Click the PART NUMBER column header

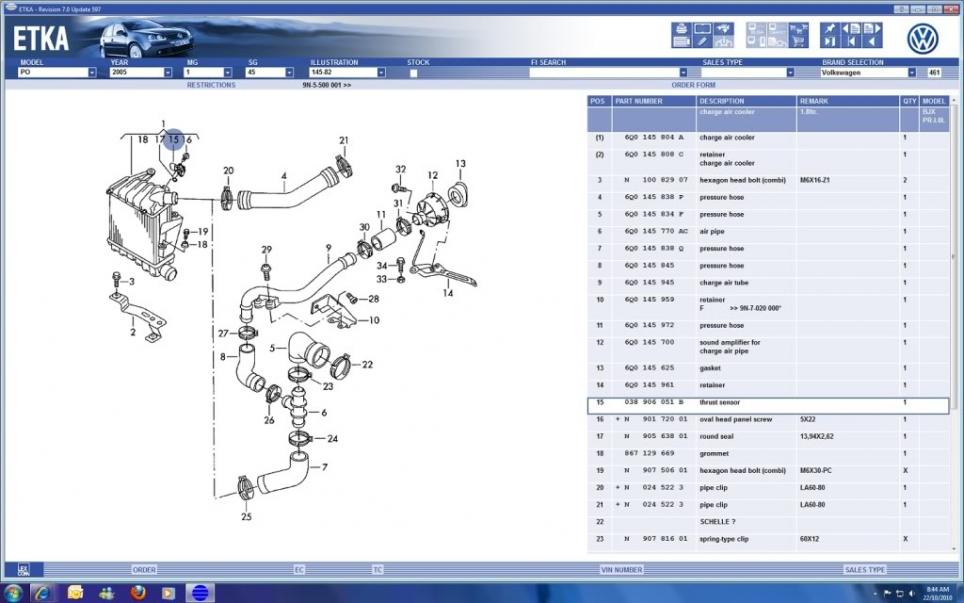click(654, 101)
